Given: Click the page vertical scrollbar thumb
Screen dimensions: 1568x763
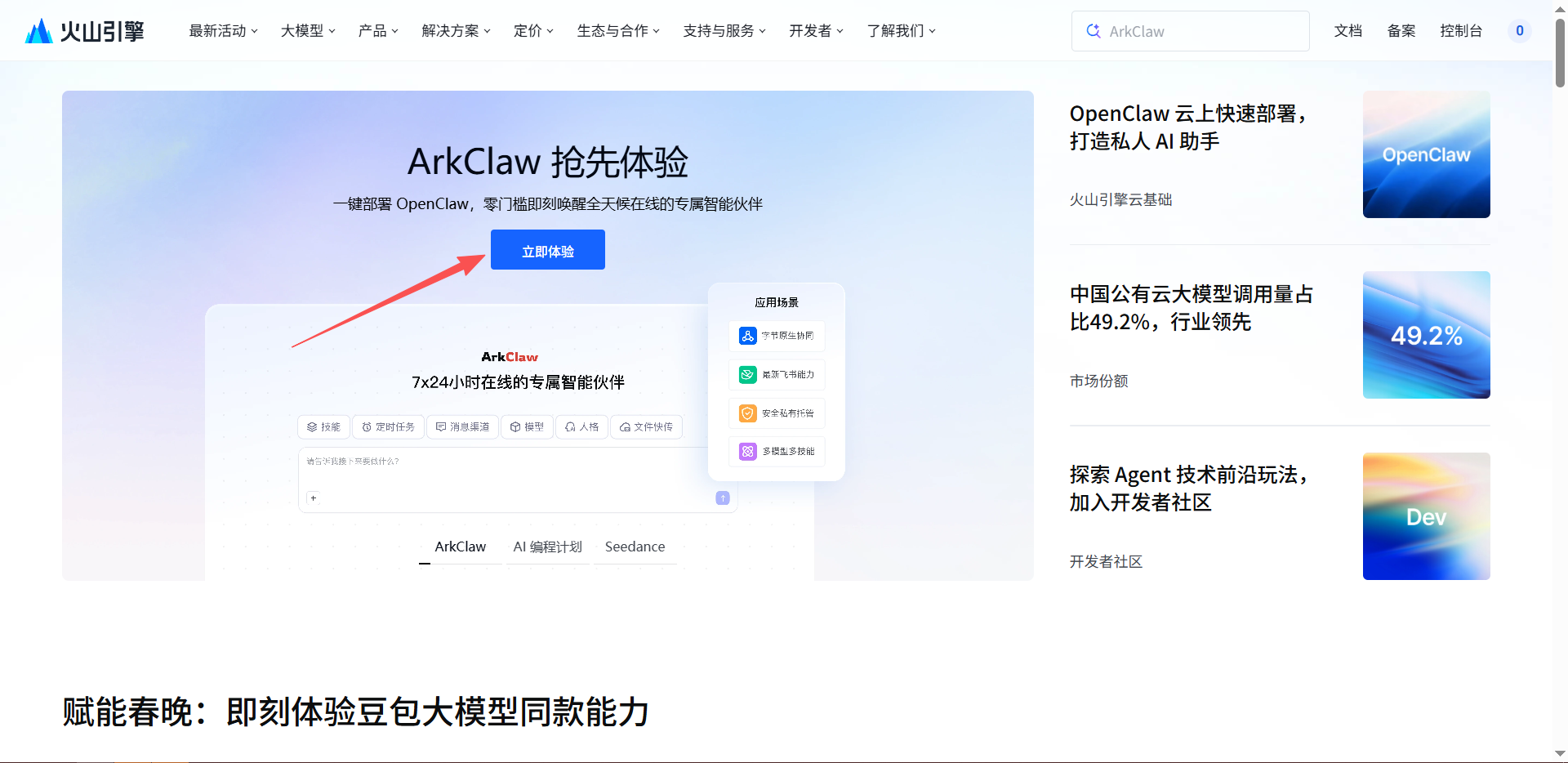Looking at the screenshot, I should click(x=1560, y=51).
